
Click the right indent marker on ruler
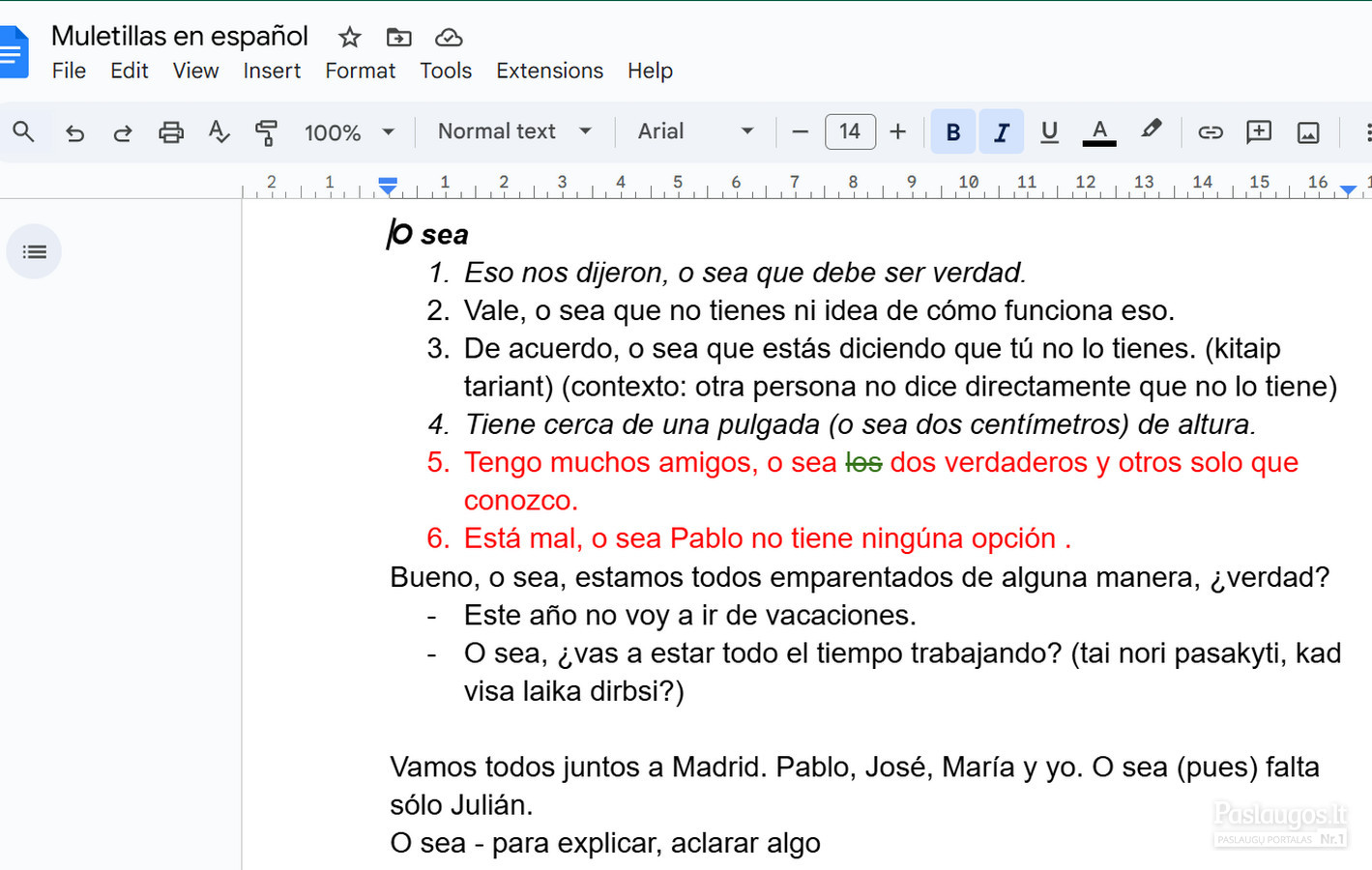click(x=1348, y=190)
